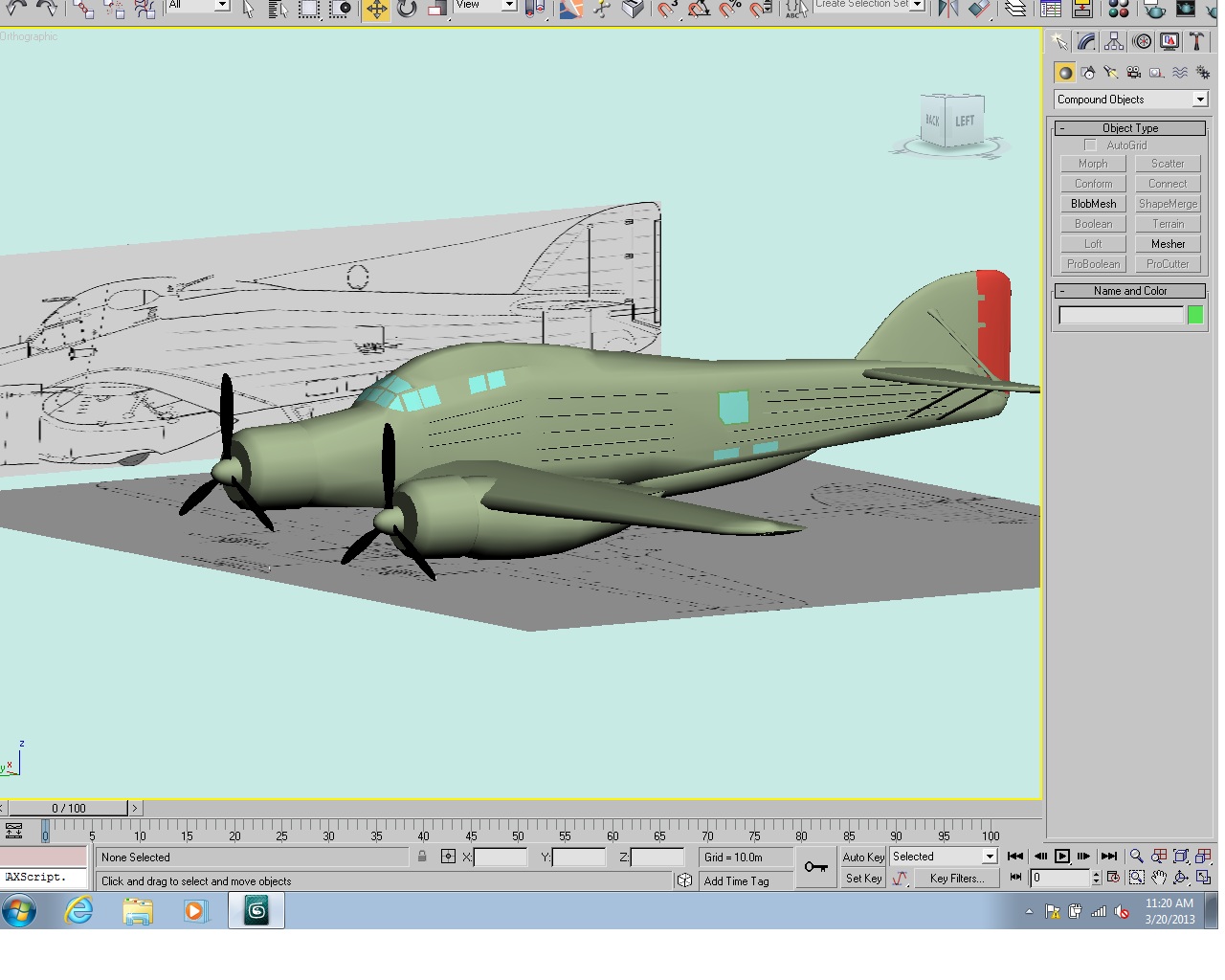Viewport: 1225px width, 980px height.
Task: Open the Key Filters dialog
Action: [x=956, y=878]
